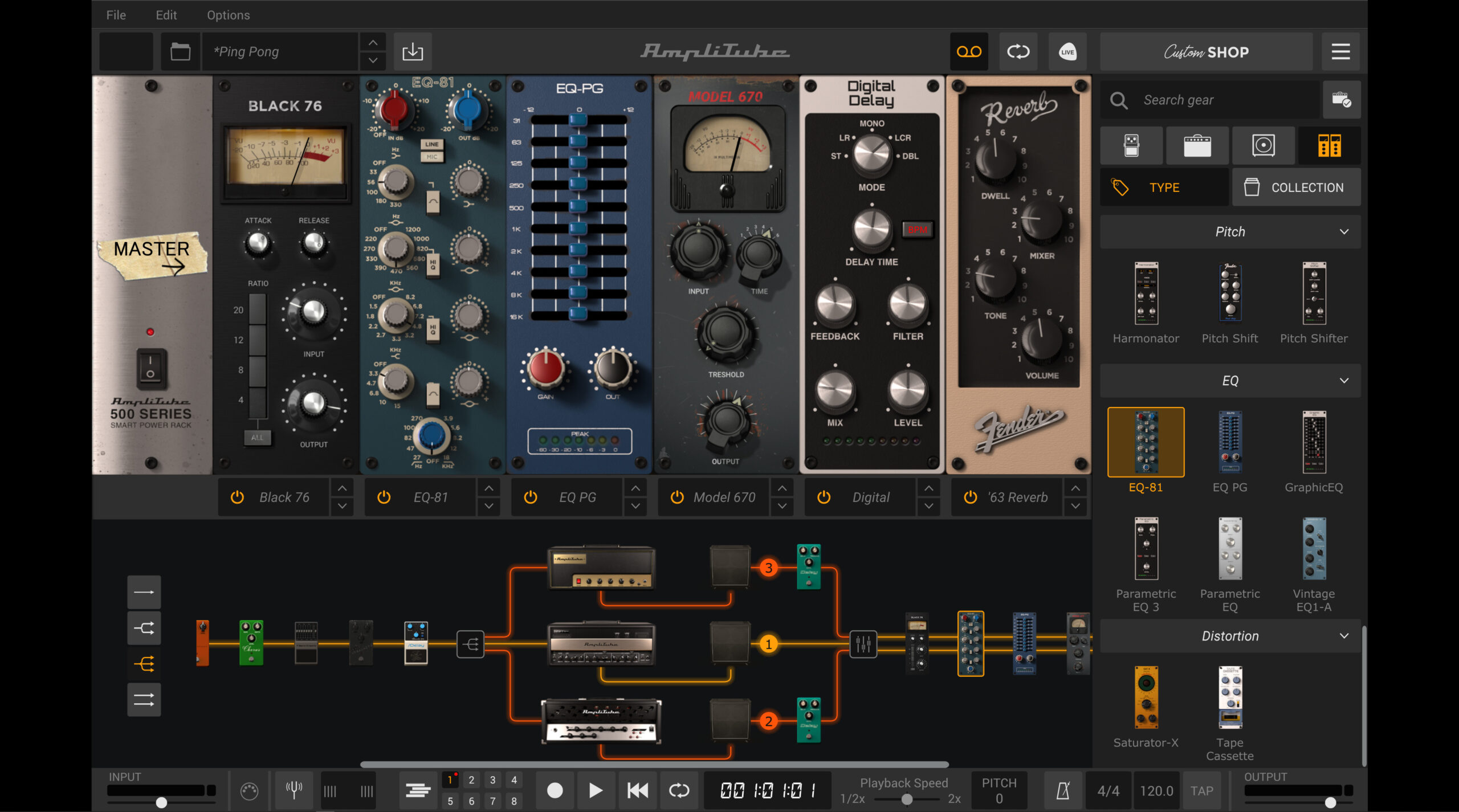The height and width of the screenshot is (812, 1459).
Task: Toggle power for Black 76 module
Action: coord(237,497)
